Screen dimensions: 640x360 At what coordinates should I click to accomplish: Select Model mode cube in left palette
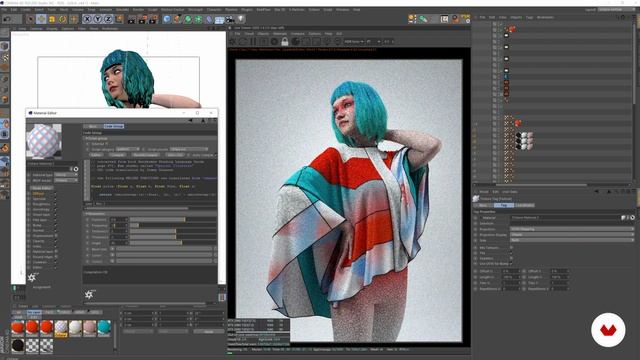4,46
